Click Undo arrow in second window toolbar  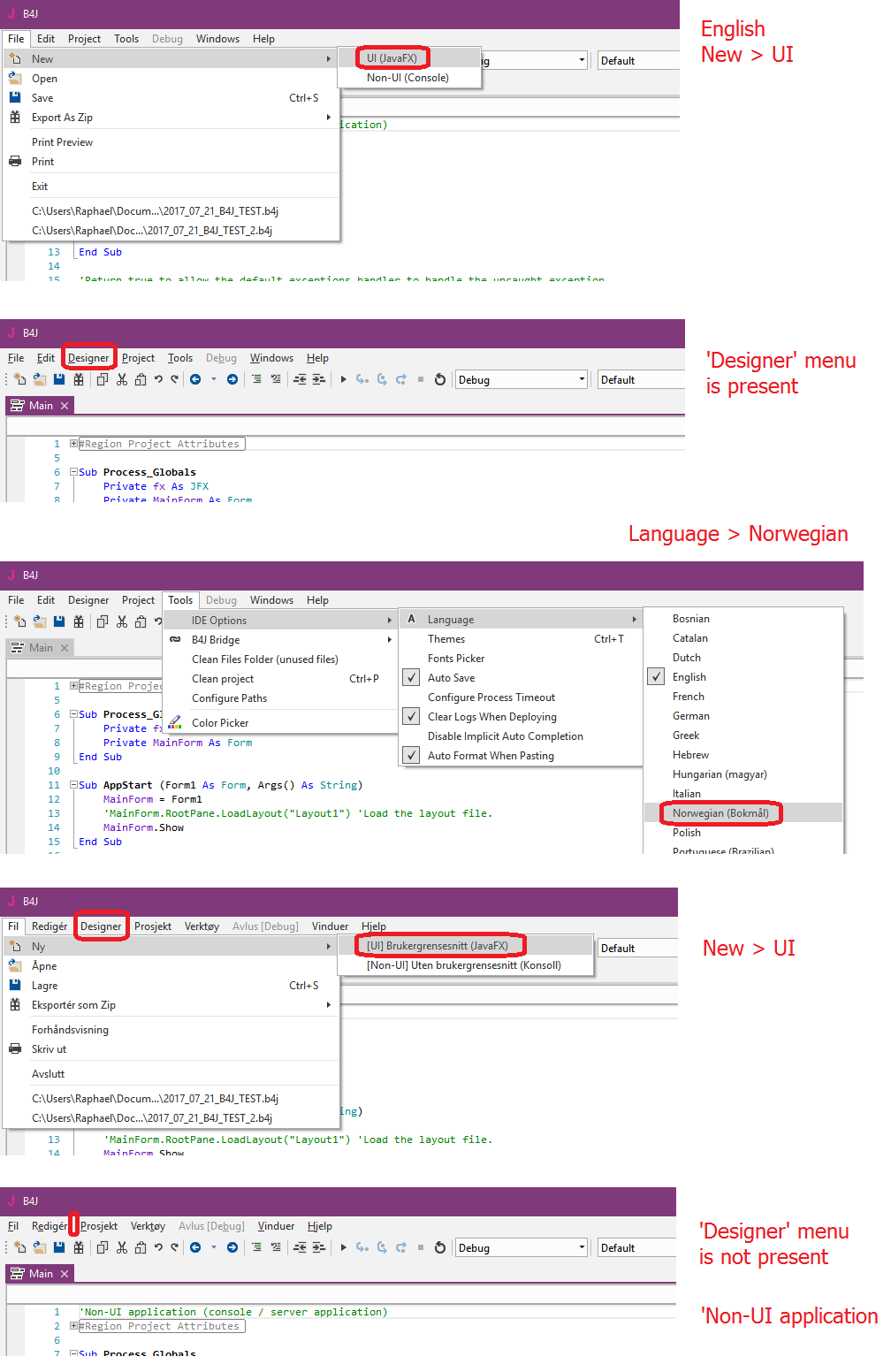click(158, 379)
